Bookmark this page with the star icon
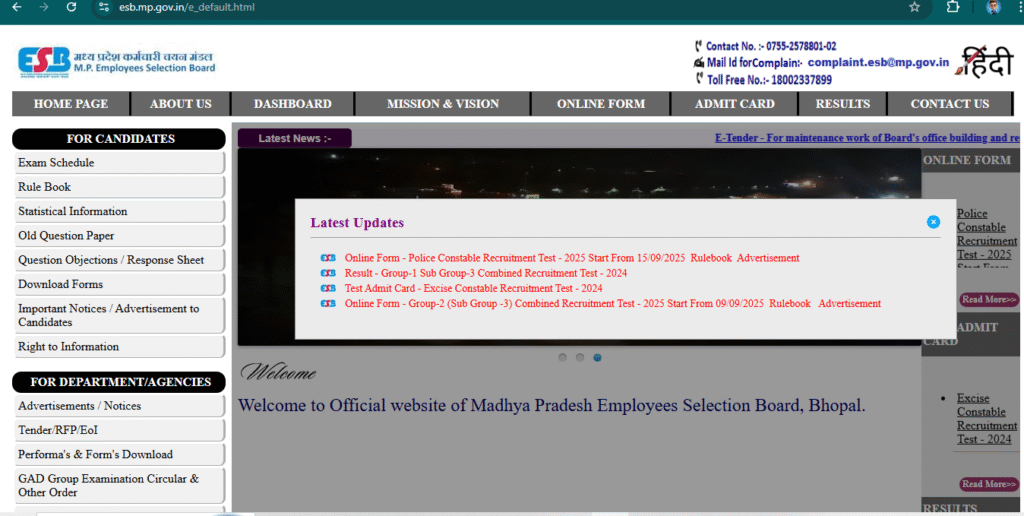Image resolution: width=1024 pixels, height=516 pixels. pyautogui.click(x=914, y=7)
